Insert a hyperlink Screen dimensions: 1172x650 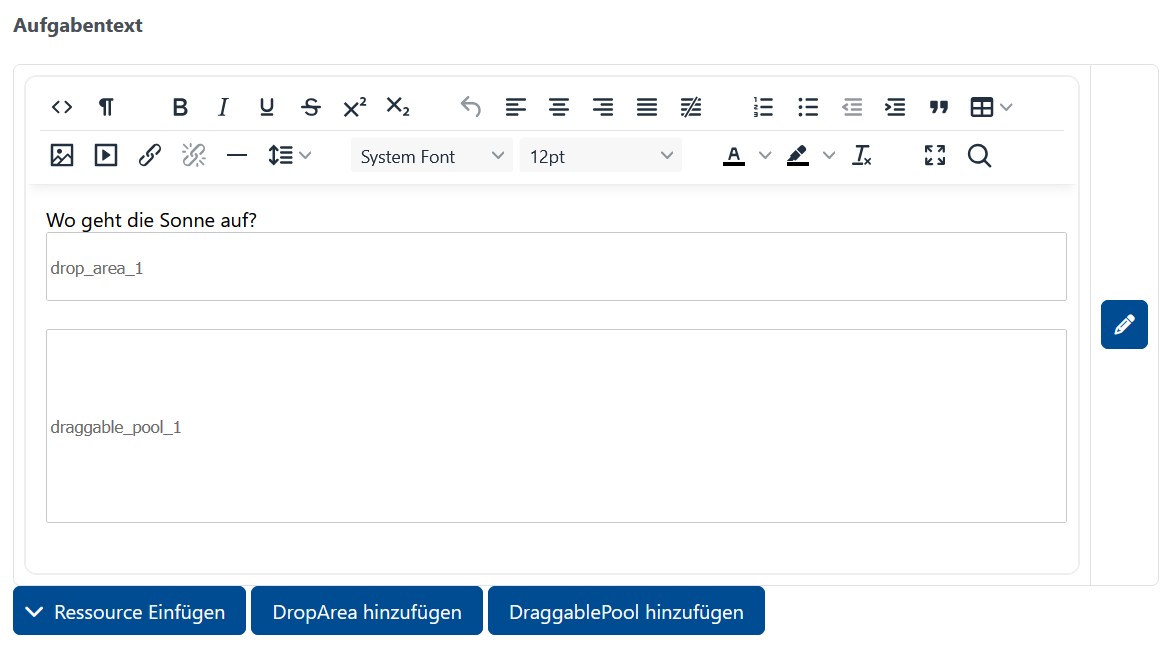pyautogui.click(x=150, y=156)
